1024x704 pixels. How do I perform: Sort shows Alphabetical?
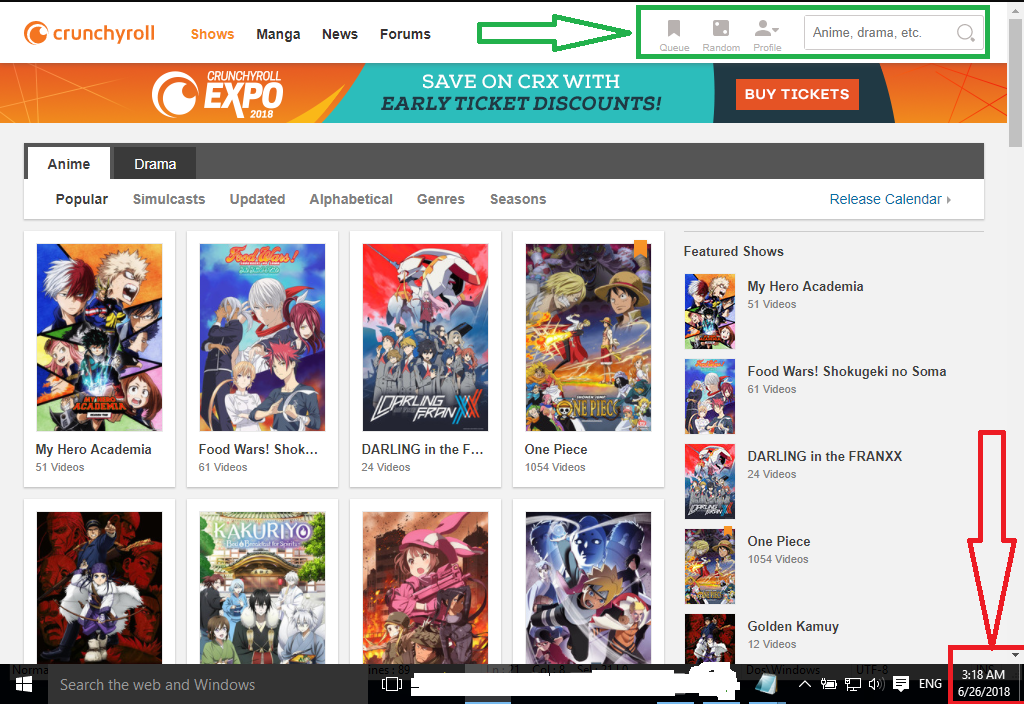pyautogui.click(x=351, y=199)
